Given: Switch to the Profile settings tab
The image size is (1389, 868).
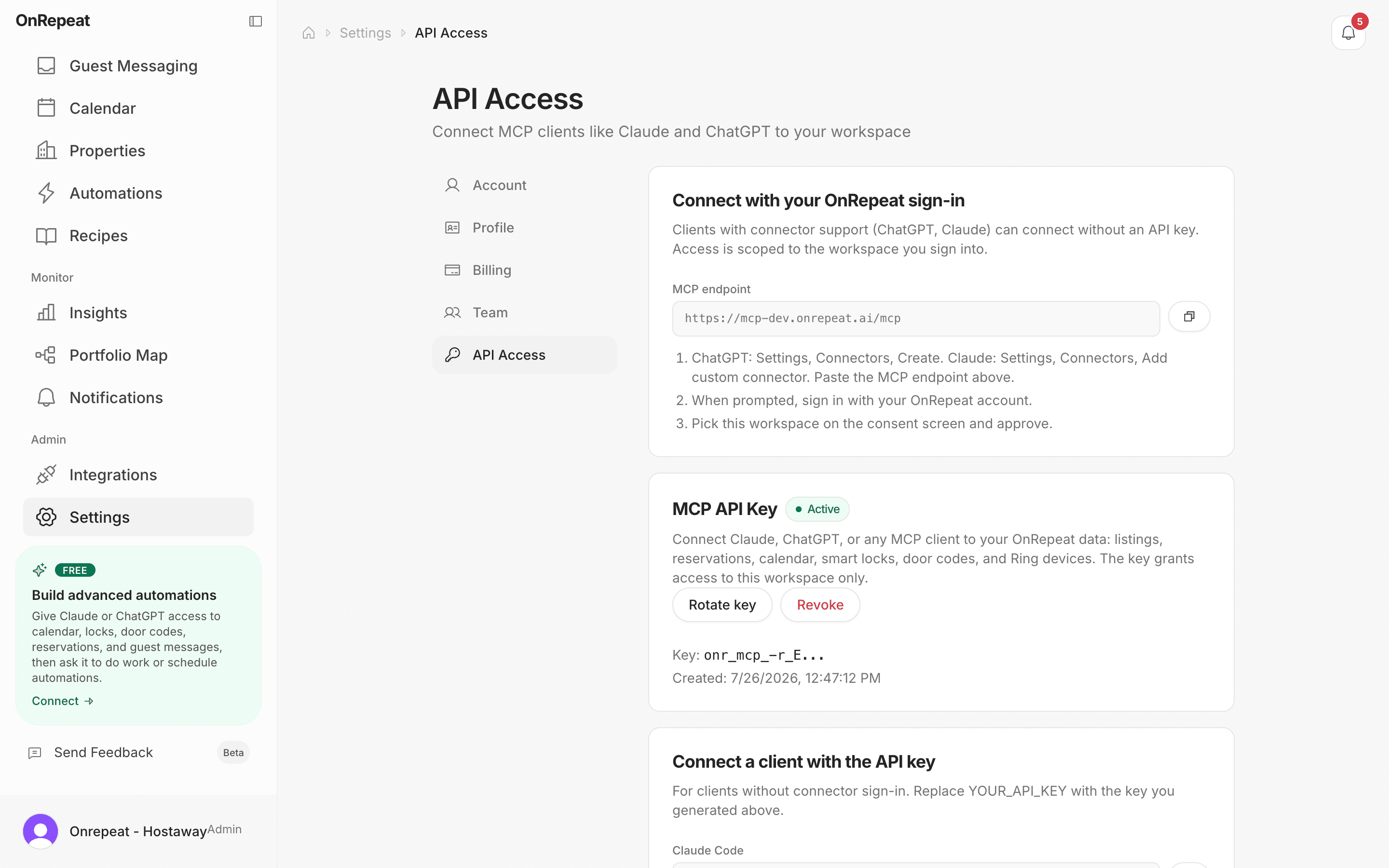Looking at the screenshot, I should 525,227.
